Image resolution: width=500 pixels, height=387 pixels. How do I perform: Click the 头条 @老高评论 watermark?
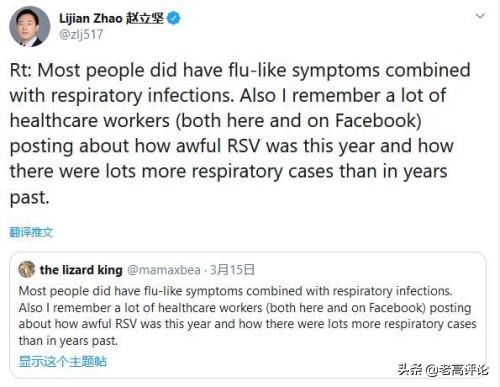click(x=443, y=370)
